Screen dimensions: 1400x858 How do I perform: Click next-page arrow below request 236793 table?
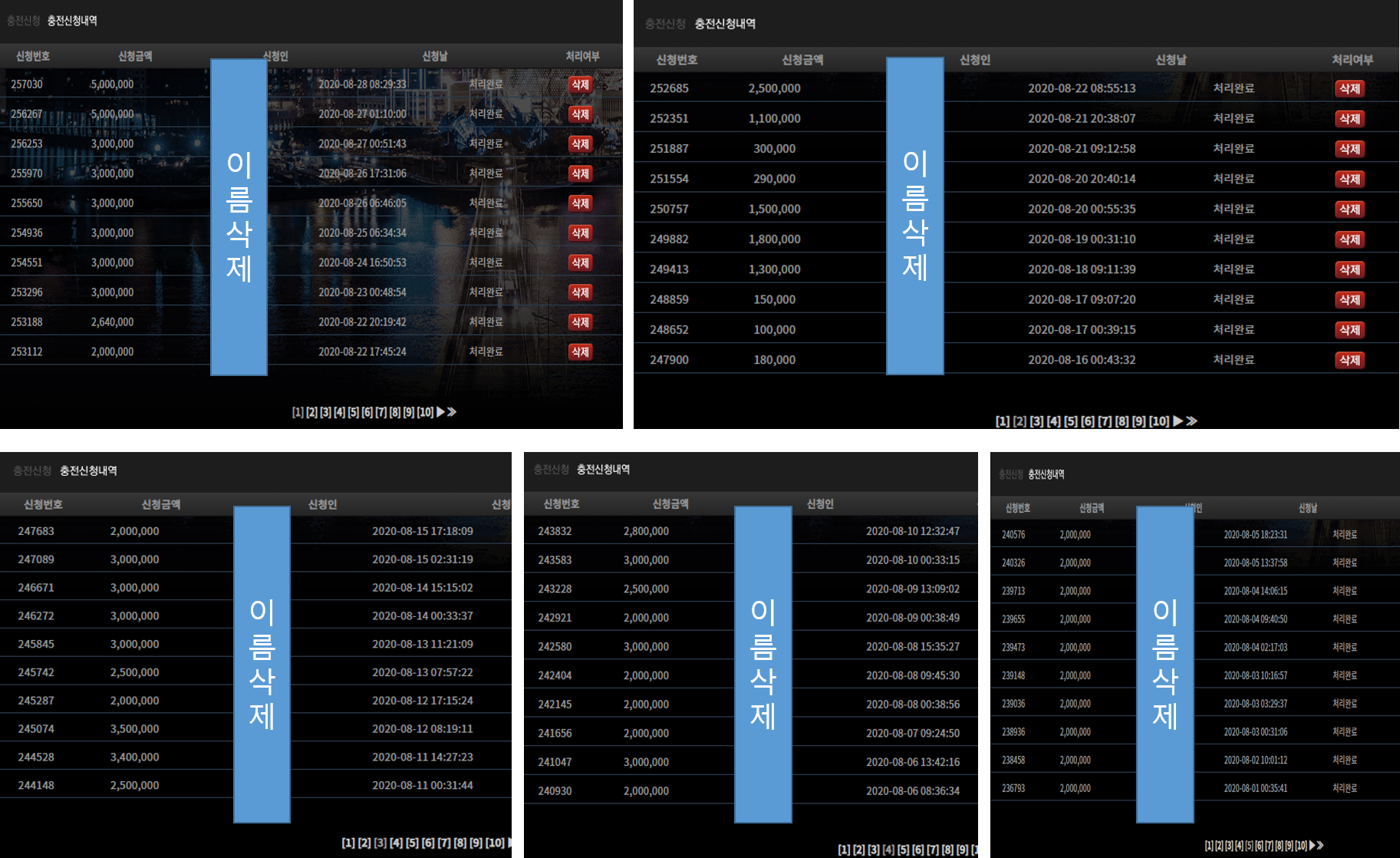(x=1313, y=845)
